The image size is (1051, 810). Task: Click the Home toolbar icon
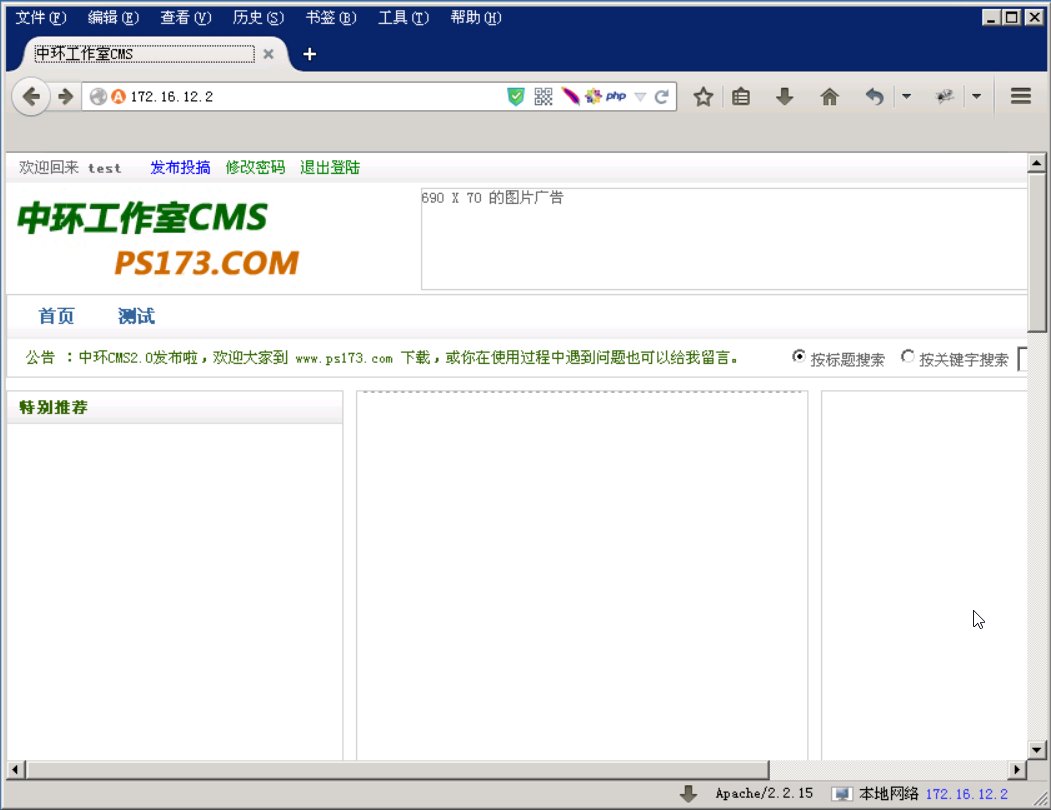(830, 96)
